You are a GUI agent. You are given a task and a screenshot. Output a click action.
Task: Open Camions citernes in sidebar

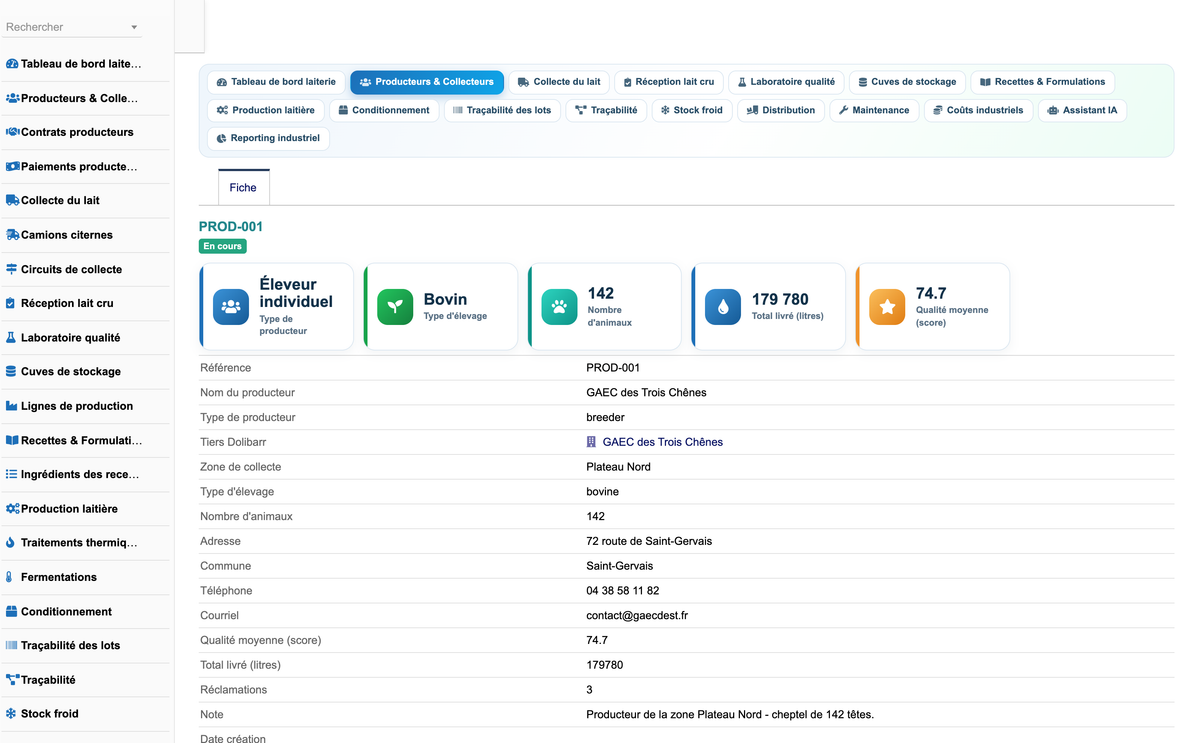67,235
